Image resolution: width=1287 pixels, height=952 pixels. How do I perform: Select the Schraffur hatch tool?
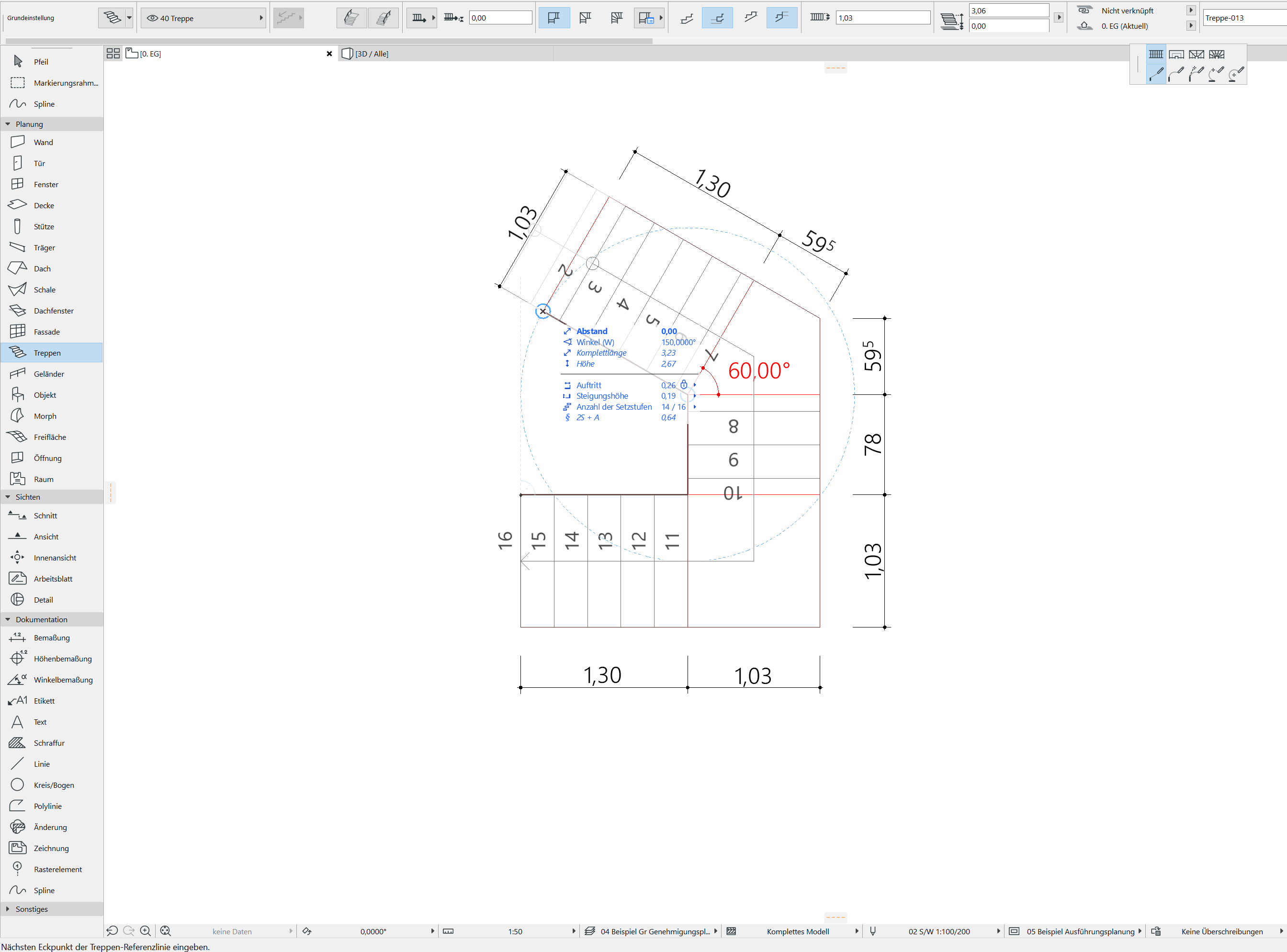click(48, 743)
